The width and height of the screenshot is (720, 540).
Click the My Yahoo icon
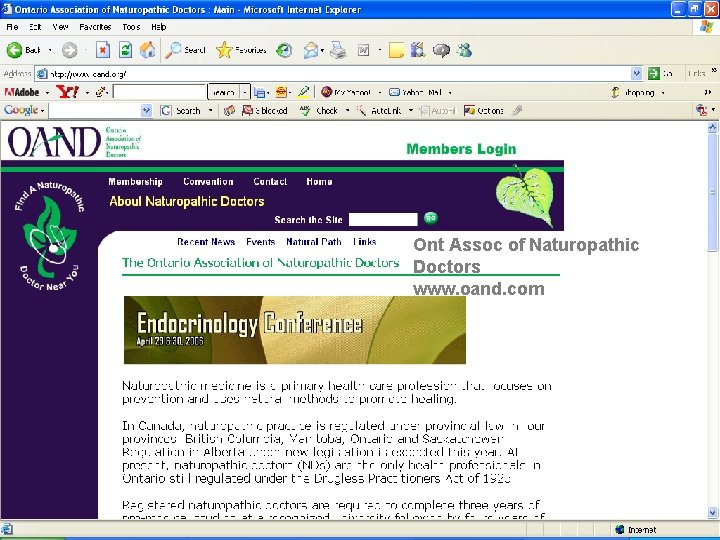(326, 92)
